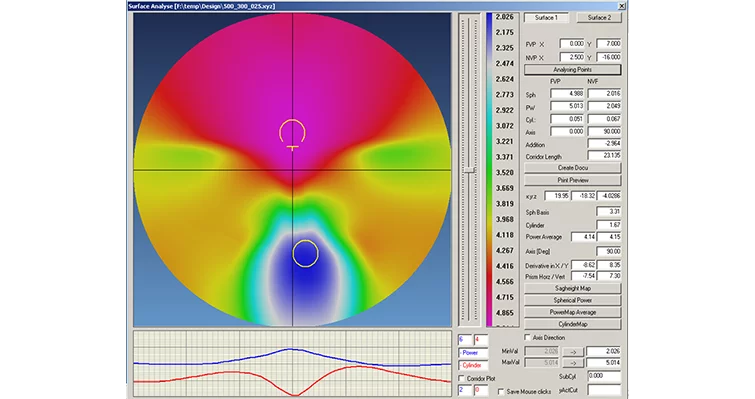
Task: Click the empty yActCut field
Action: pyautogui.click(x=604, y=390)
